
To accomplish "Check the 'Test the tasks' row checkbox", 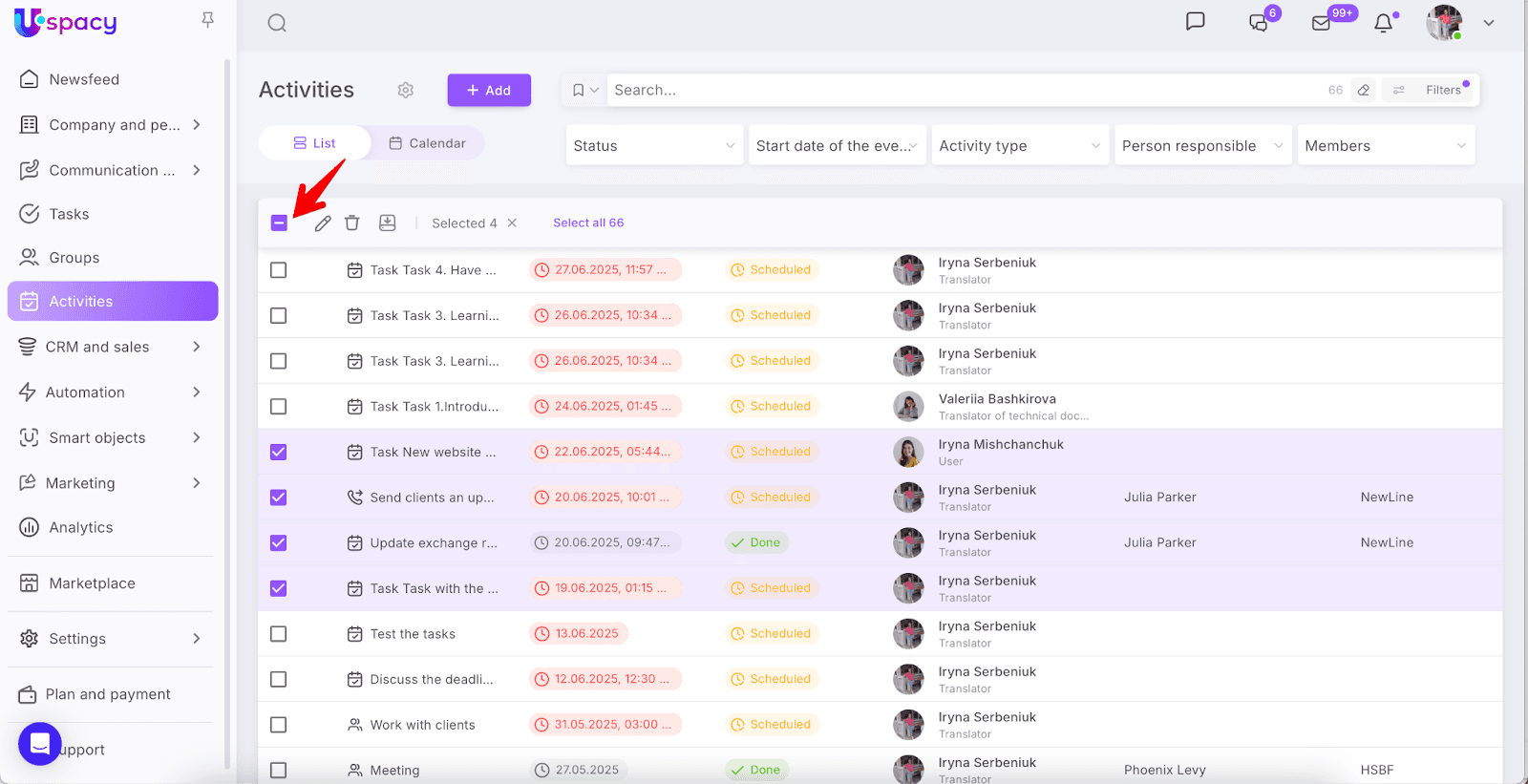I will click(279, 634).
